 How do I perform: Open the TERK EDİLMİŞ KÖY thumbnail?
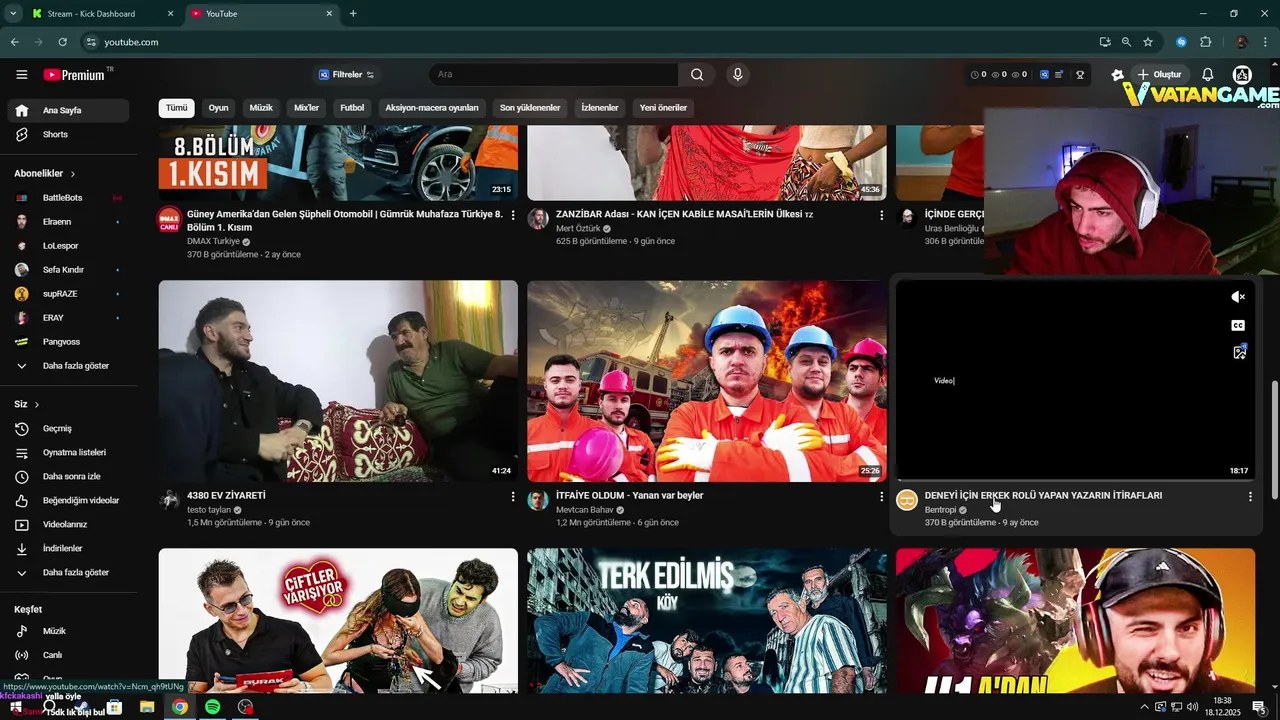click(x=707, y=620)
